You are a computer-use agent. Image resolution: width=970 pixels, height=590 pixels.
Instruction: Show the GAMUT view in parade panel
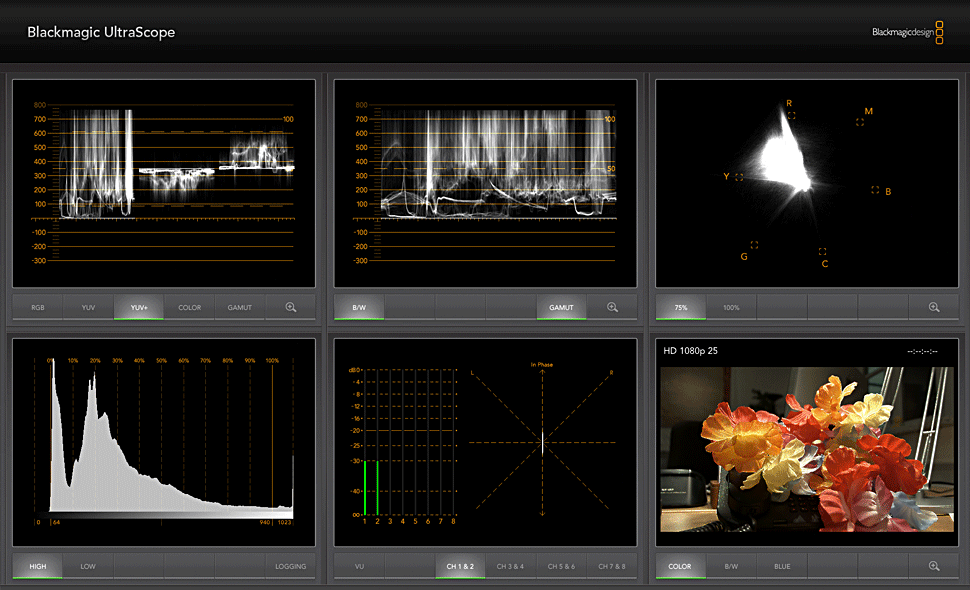click(240, 307)
